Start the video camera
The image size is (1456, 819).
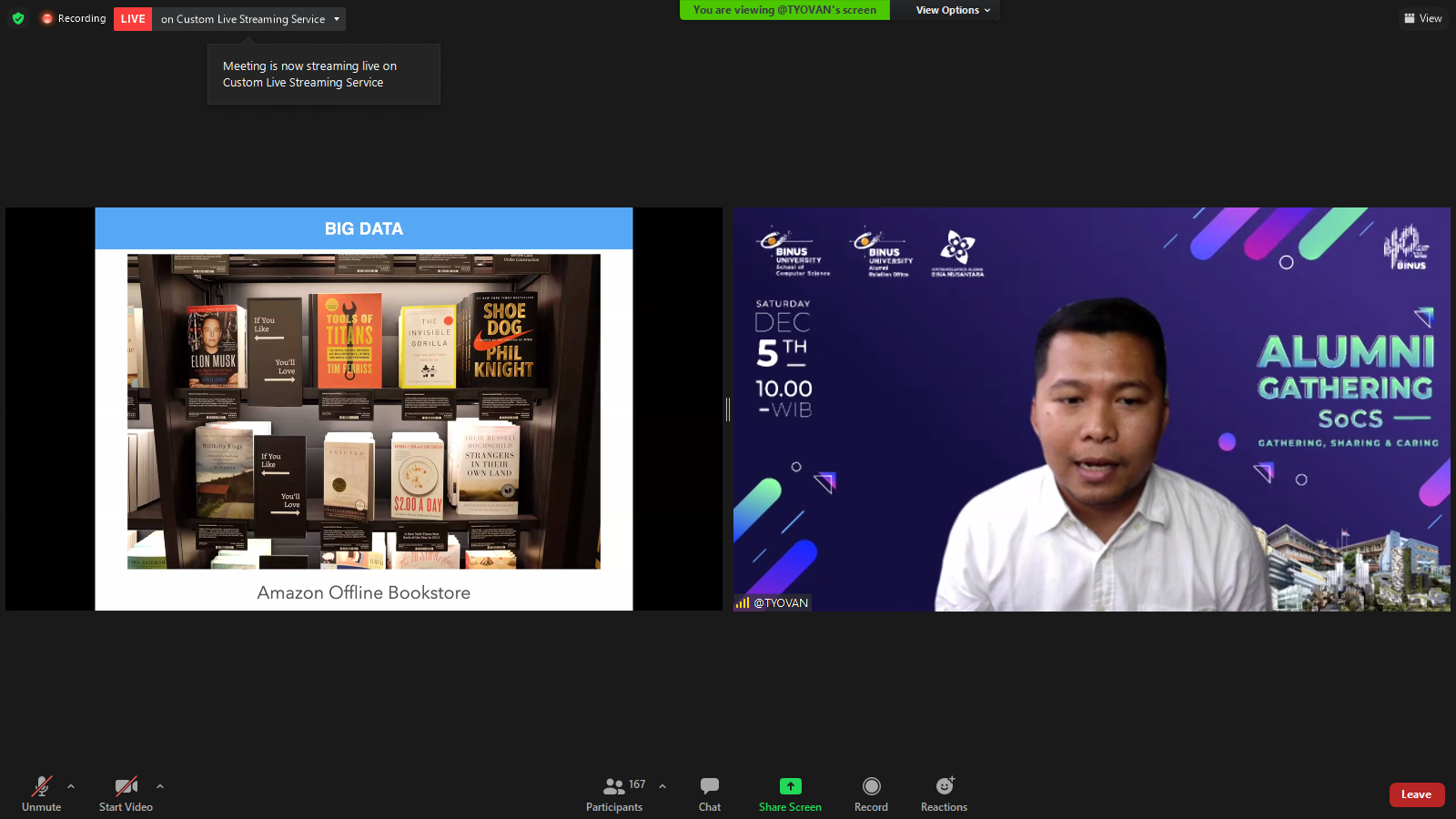[x=126, y=794]
